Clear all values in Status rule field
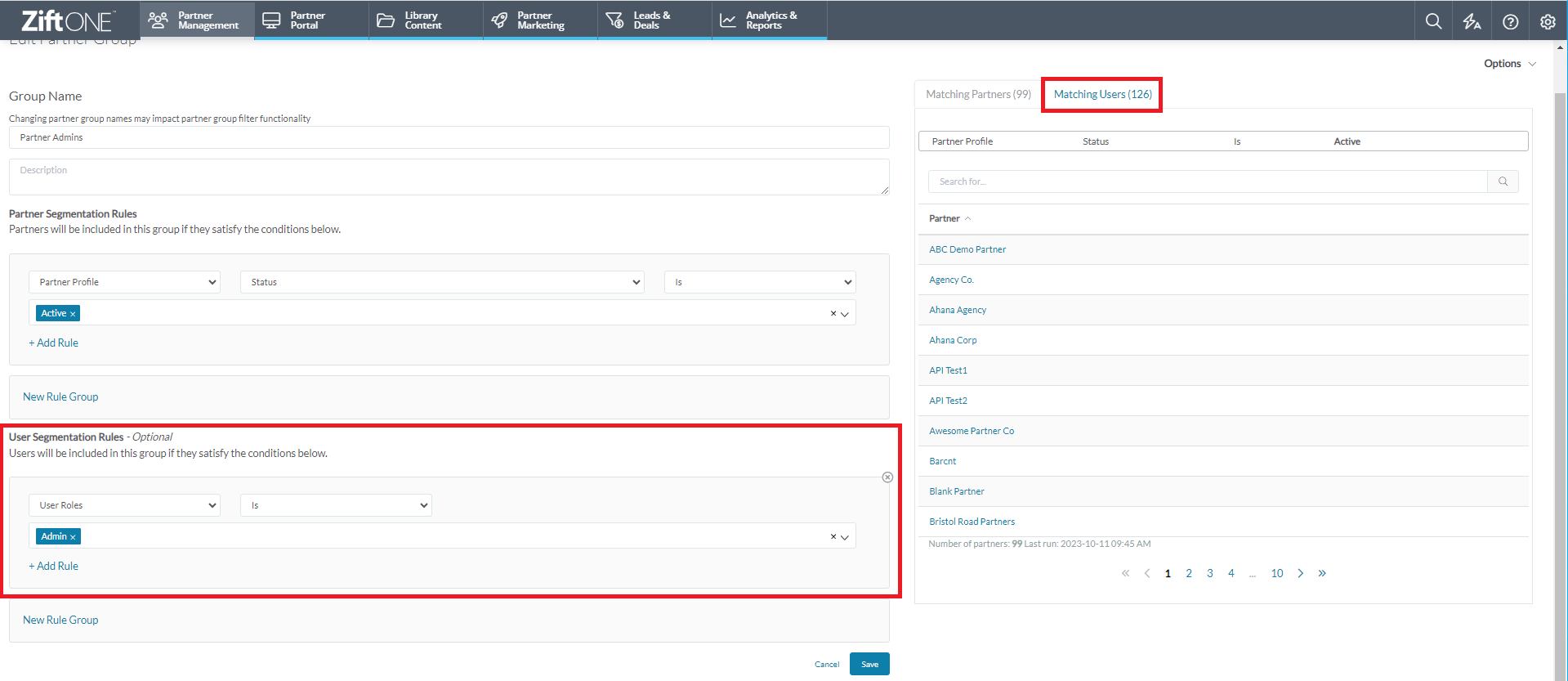This screenshot has height=681, width=1568. (x=833, y=313)
